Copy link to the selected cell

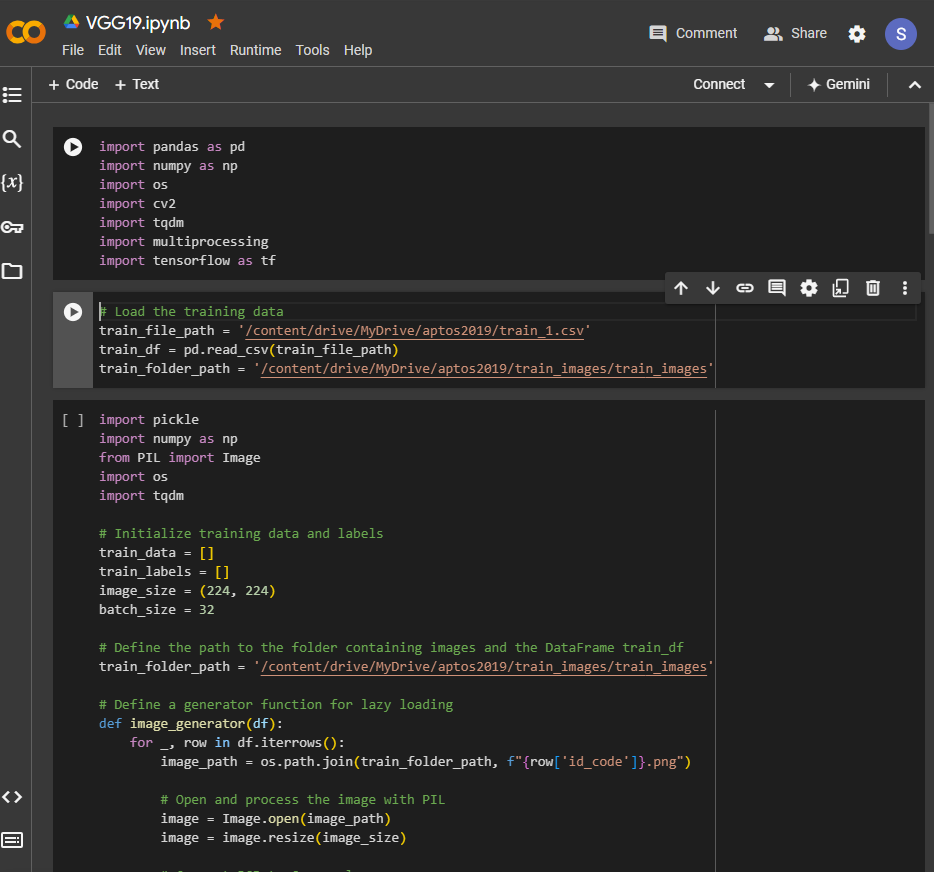coord(745,288)
